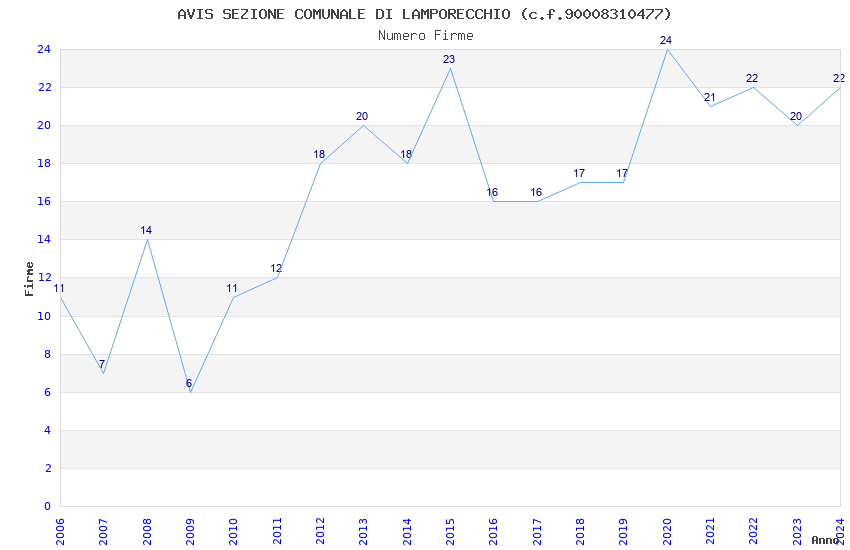Click the 2018 x-axis year label
850x550 pixels.
pyautogui.click(x=581, y=532)
